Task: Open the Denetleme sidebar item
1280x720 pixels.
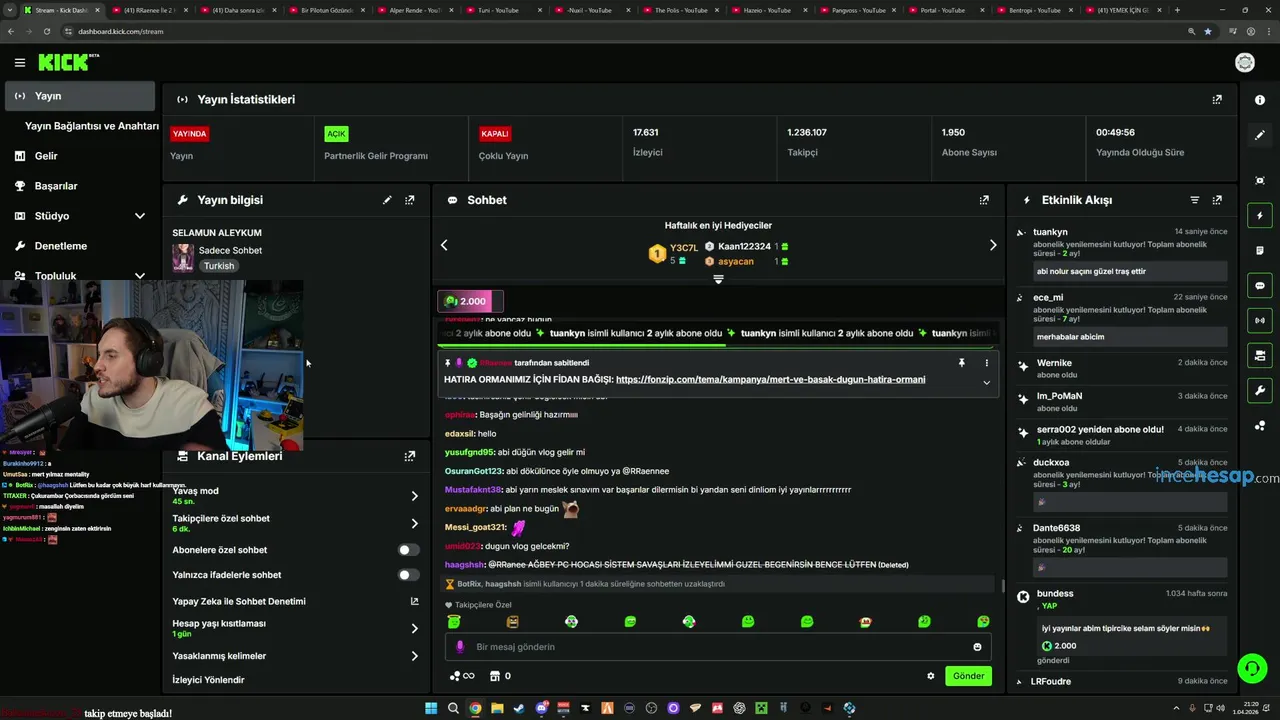Action: [x=80, y=246]
